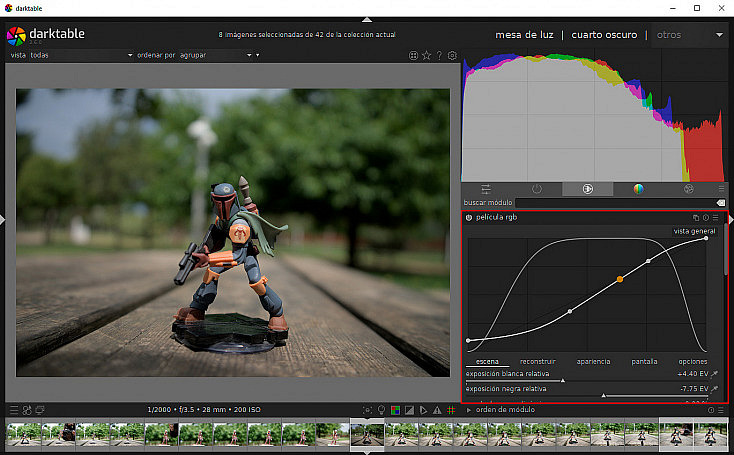Toggle gamut check warning triangle icon
Viewport: 734px width, 455px height.
437,410
